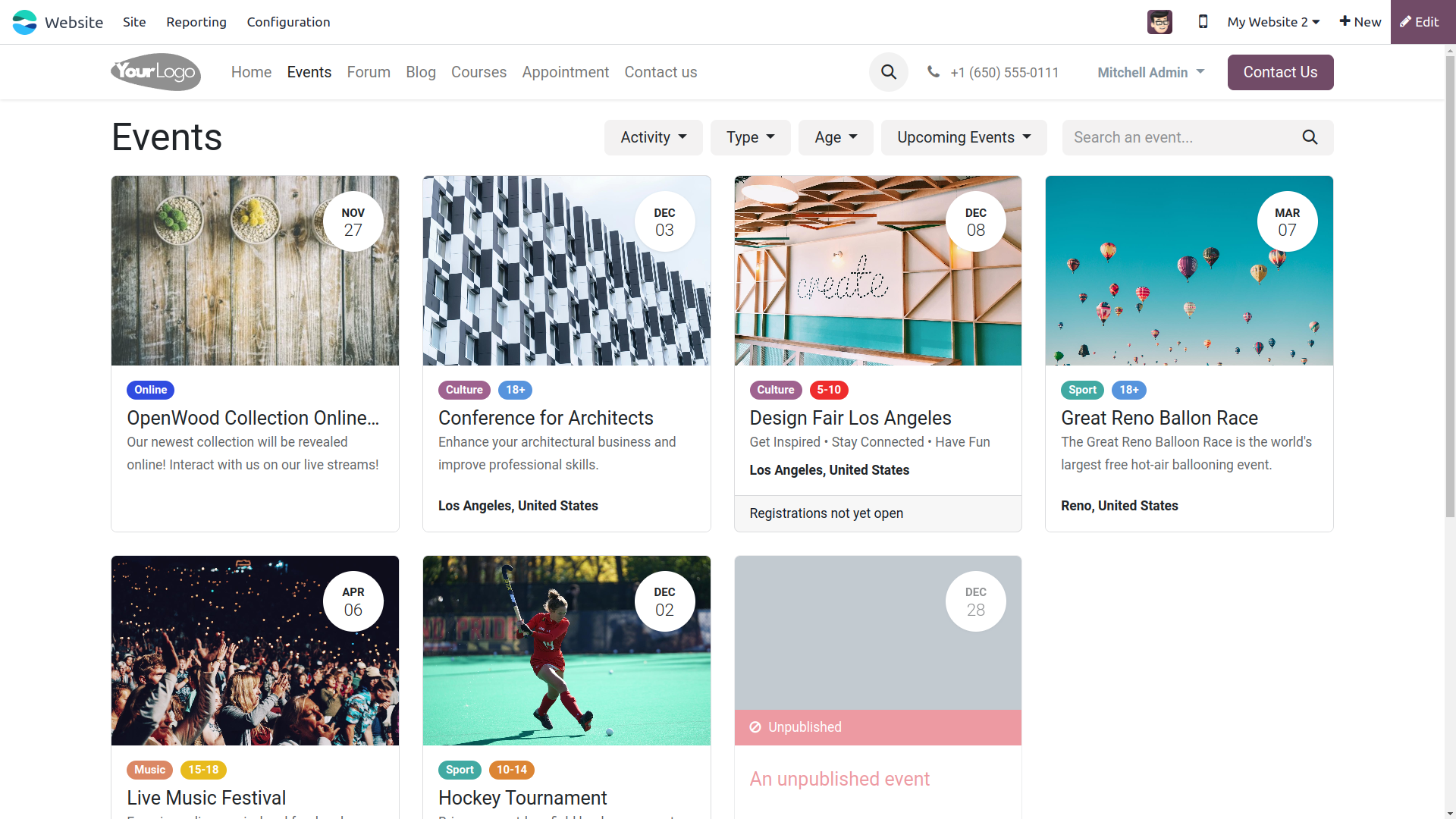Click the Contact Us button
This screenshot has width=1456, height=819.
tap(1280, 72)
